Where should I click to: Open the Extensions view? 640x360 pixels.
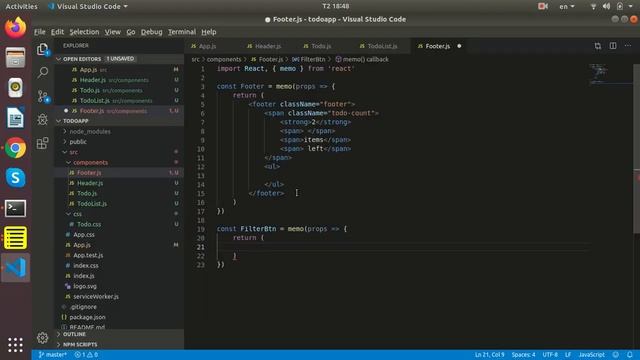pos(42,143)
